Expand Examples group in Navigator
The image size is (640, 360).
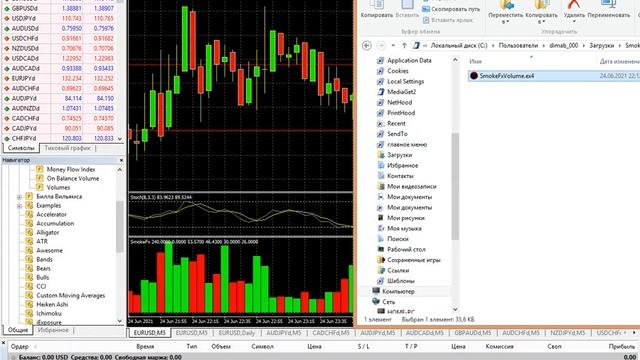[19, 206]
